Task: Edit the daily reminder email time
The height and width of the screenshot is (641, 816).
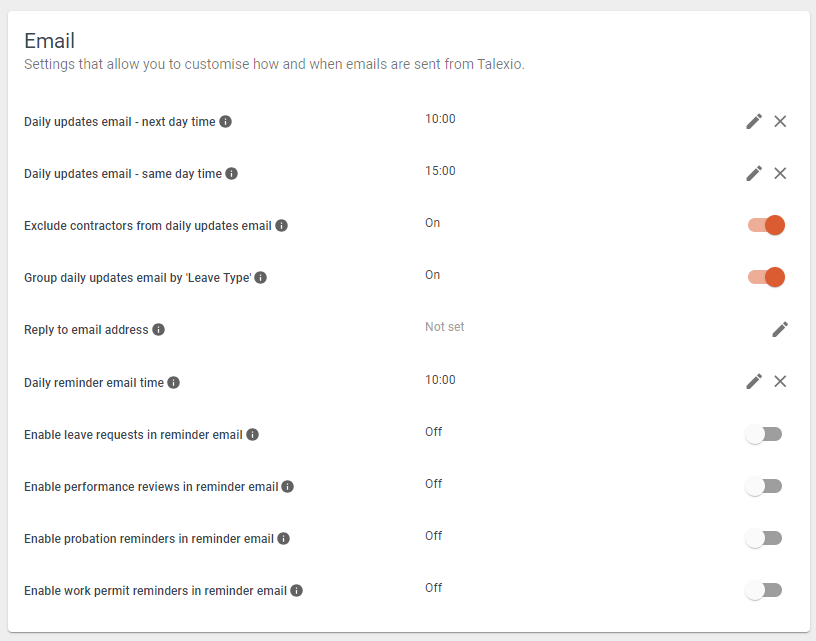Action: [754, 381]
